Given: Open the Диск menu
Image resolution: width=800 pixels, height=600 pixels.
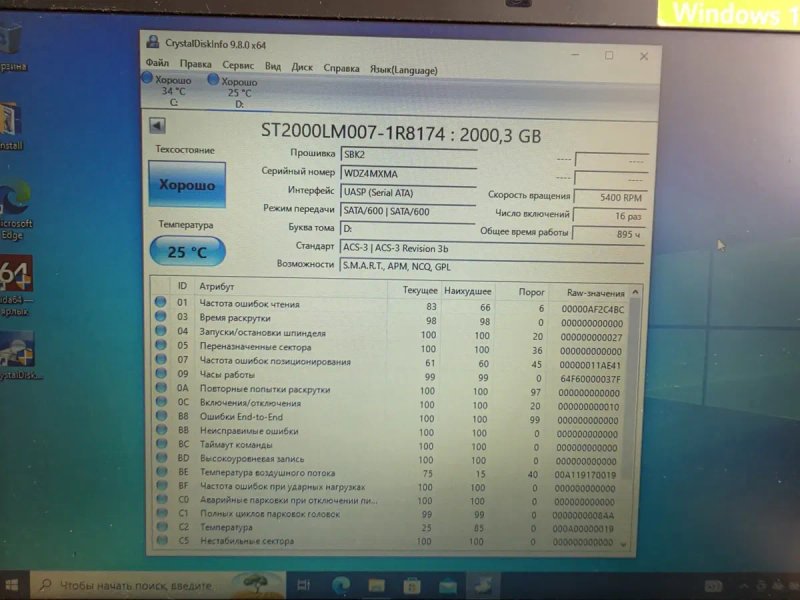Looking at the screenshot, I should pos(302,67).
